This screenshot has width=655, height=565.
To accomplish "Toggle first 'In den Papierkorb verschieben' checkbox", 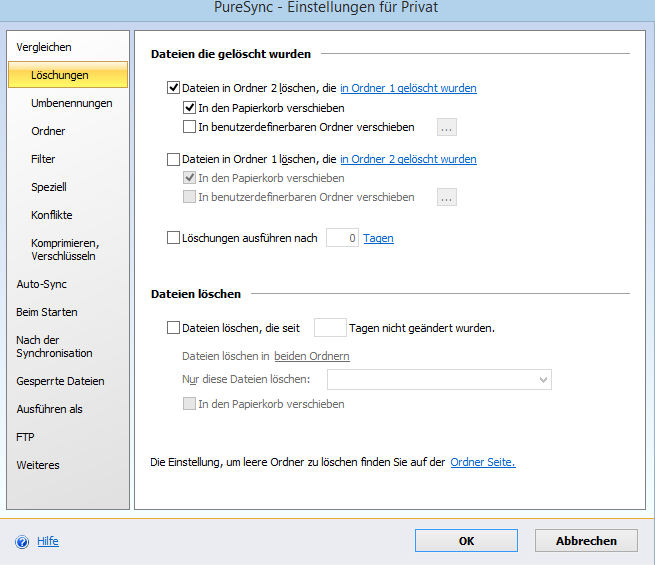I will (x=189, y=108).
